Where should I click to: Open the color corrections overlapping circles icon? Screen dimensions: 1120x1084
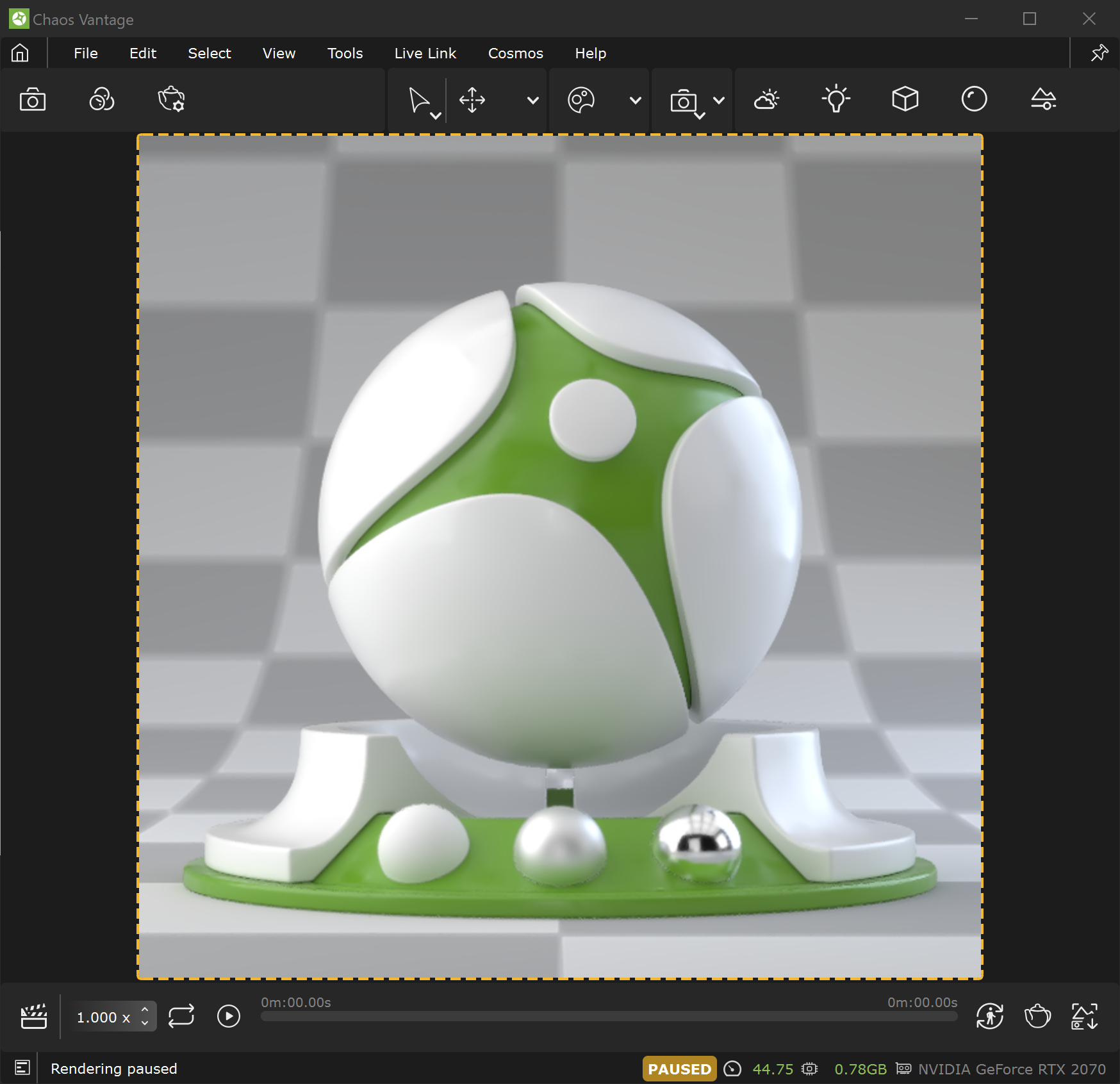tap(102, 99)
